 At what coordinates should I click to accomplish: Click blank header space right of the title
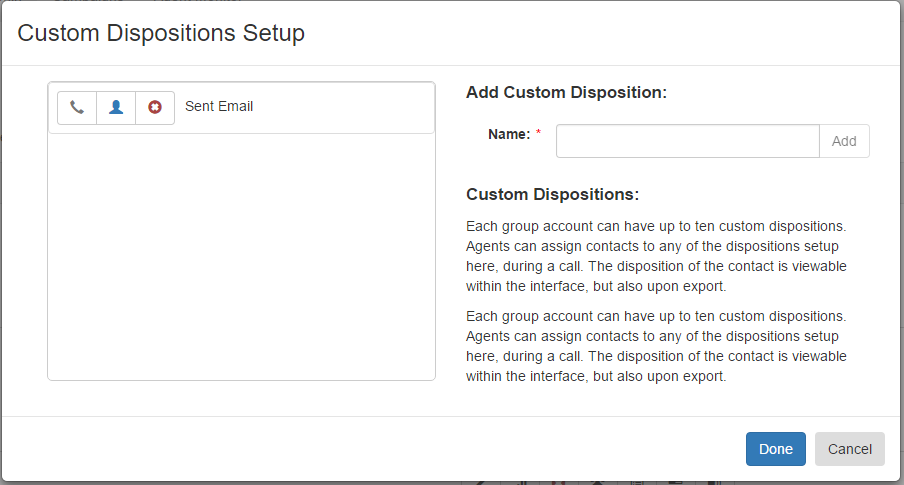click(600, 33)
